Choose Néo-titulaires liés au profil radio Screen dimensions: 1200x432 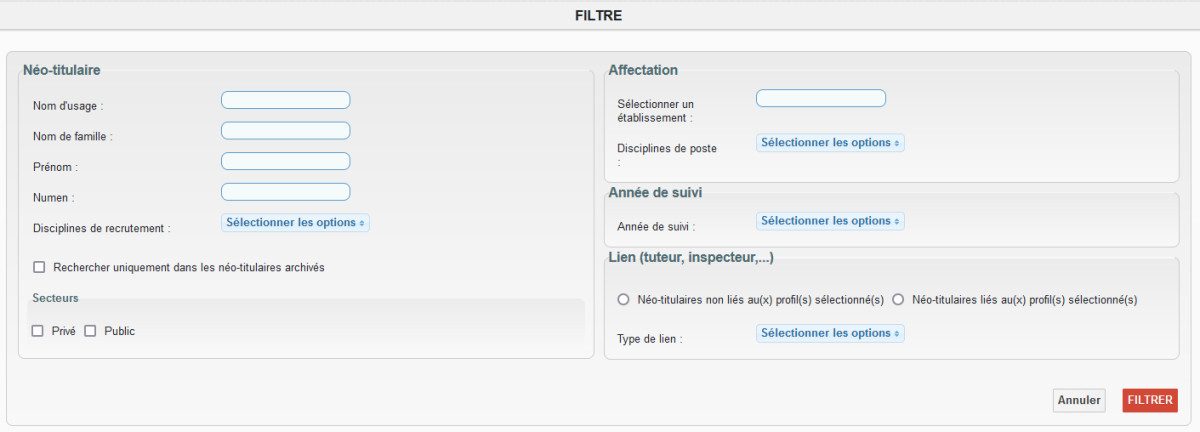click(x=898, y=299)
